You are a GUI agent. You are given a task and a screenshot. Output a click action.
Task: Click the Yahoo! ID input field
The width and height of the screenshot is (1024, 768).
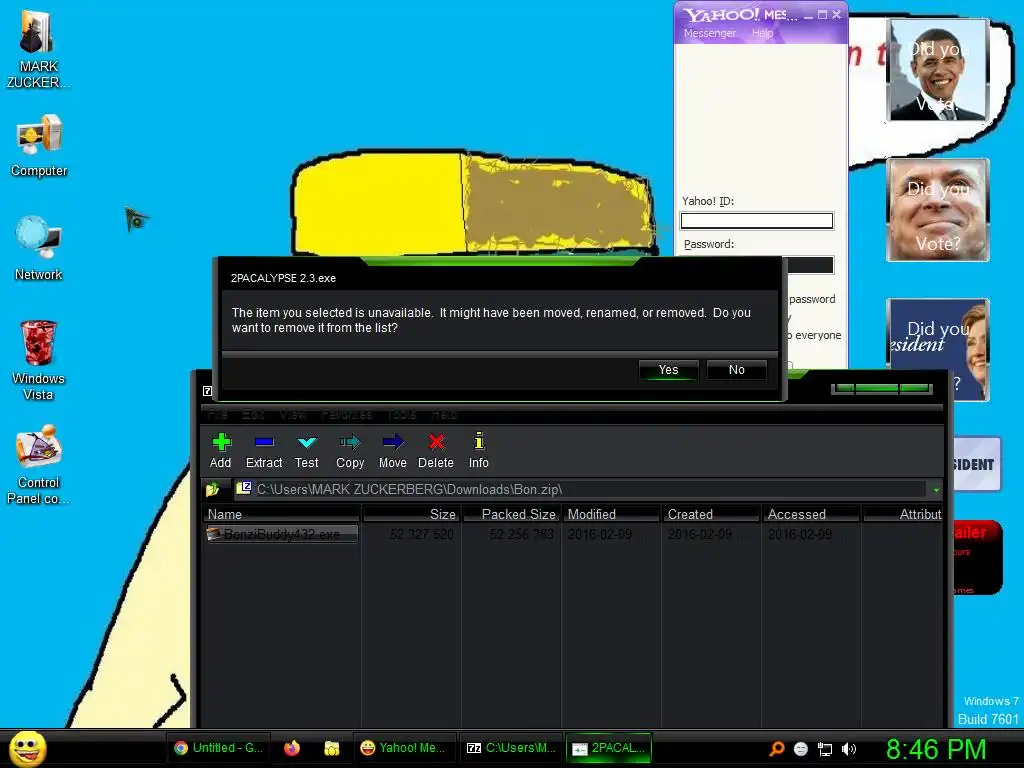[x=757, y=221]
